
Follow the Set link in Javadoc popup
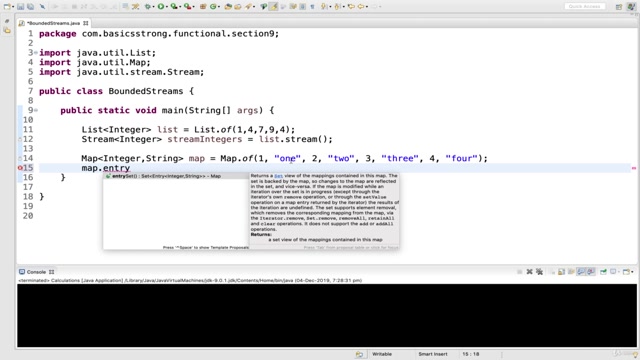click(278, 176)
